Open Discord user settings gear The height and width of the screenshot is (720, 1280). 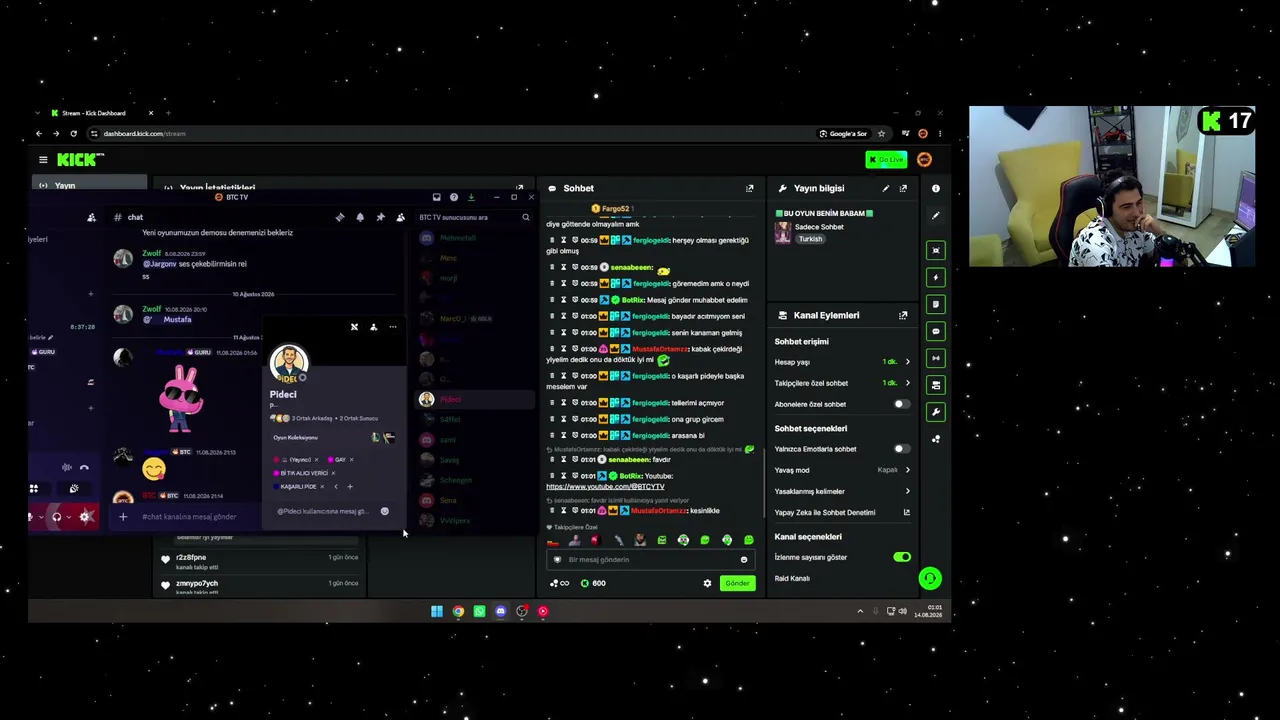click(85, 517)
